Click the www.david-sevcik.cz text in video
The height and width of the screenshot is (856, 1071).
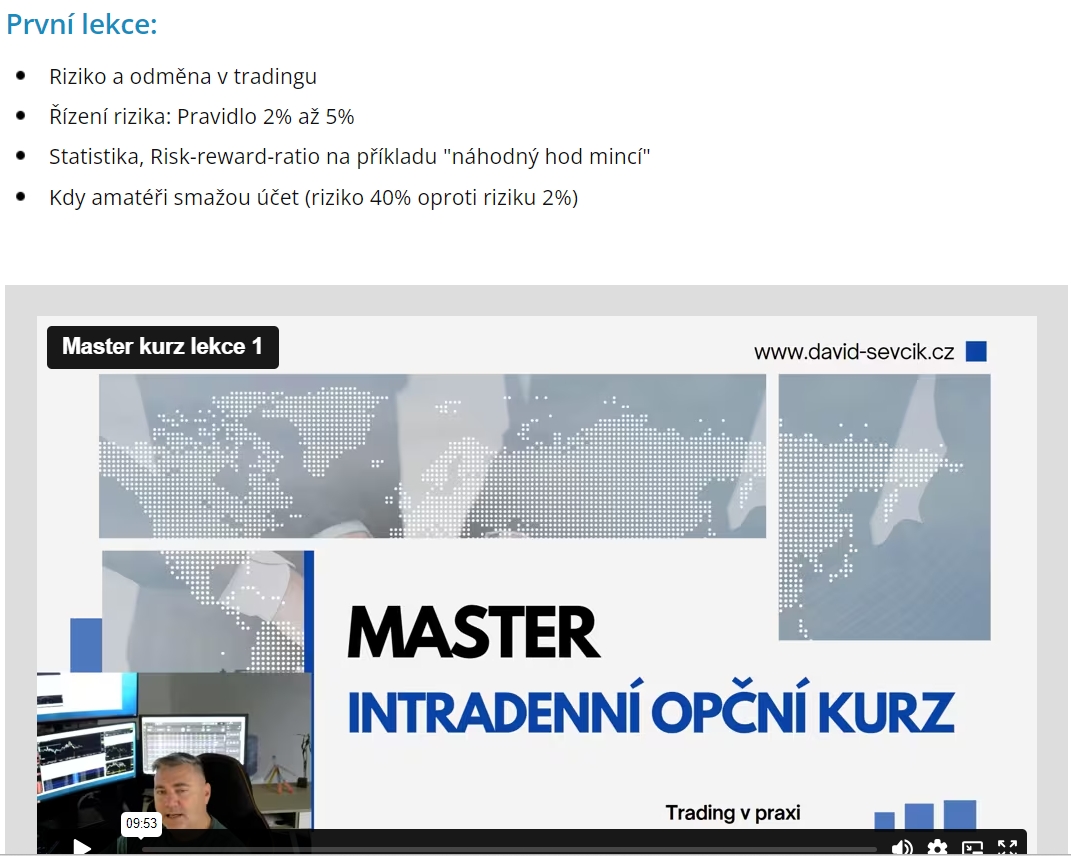(x=854, y=352)
